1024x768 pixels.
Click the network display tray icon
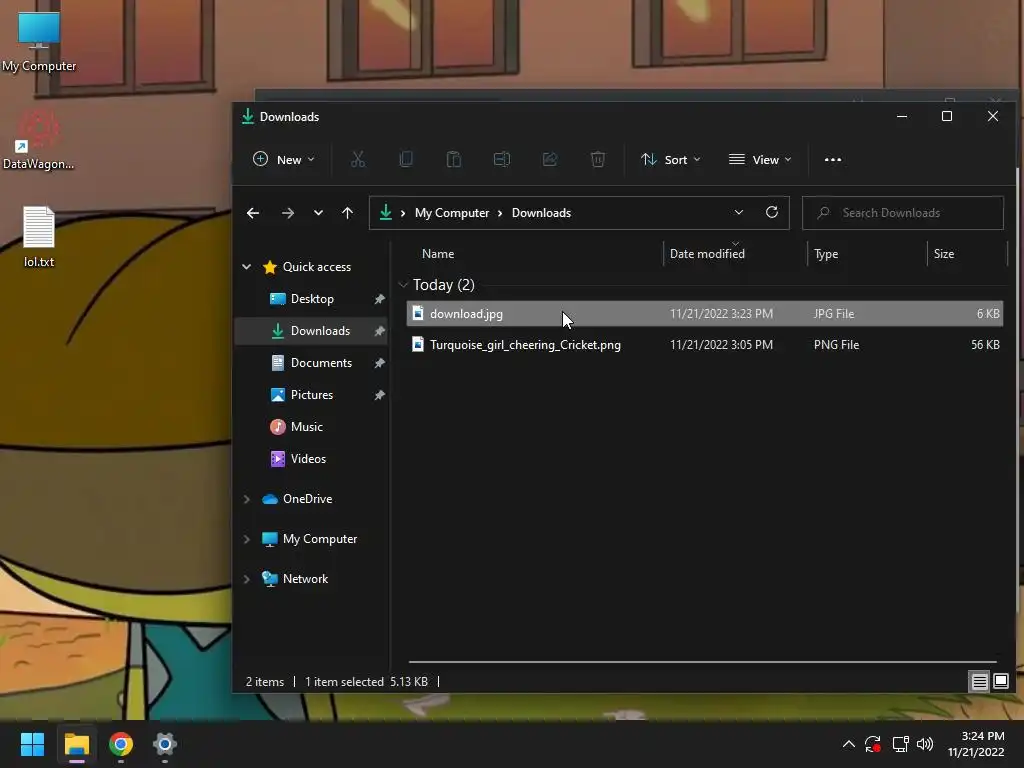pyautogui.click(x=901, y=744)
